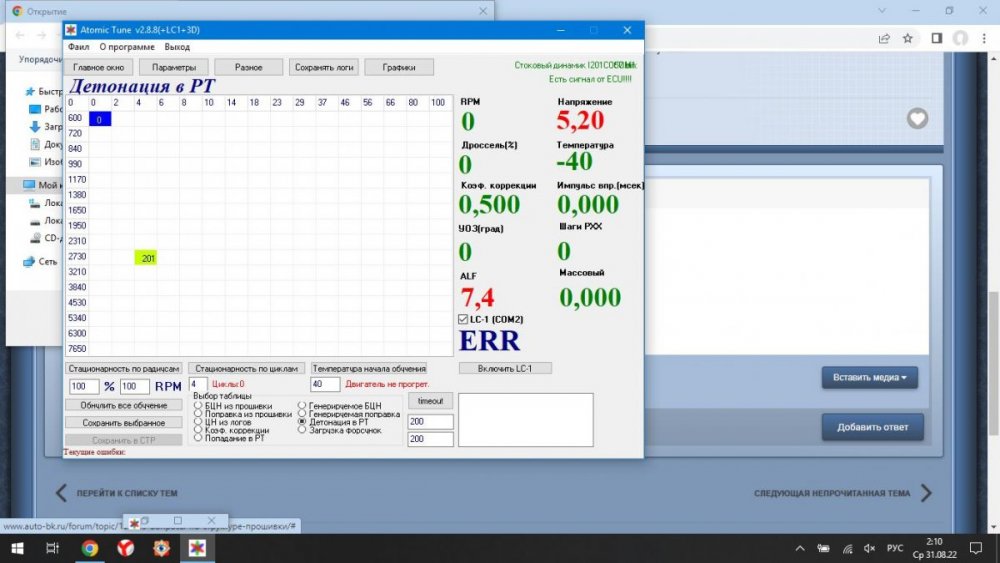Click the orange eye app taskbar icon
The image size is (1000, 563).
click(x=161, y=548)
